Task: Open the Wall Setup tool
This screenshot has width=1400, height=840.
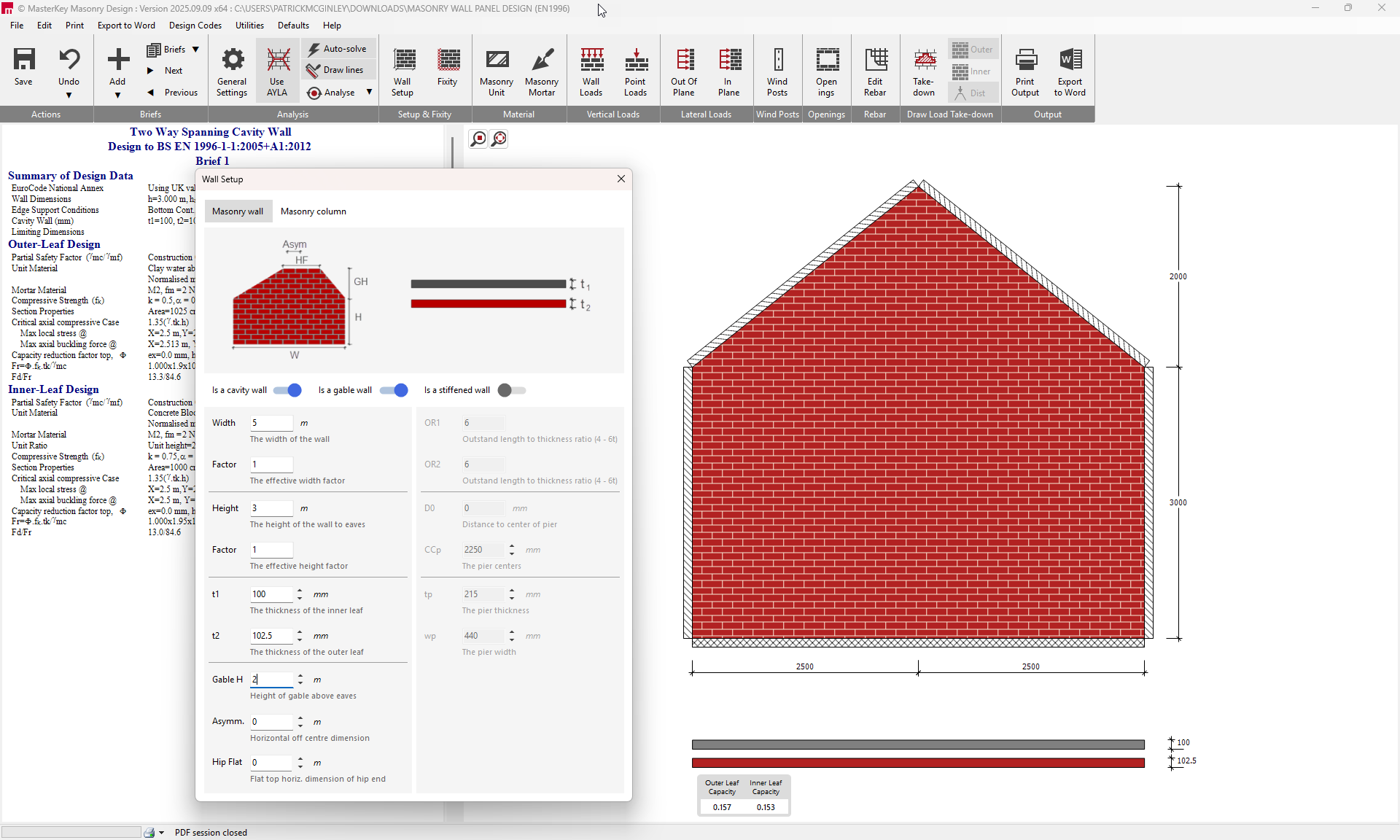Action: (402, 69)
